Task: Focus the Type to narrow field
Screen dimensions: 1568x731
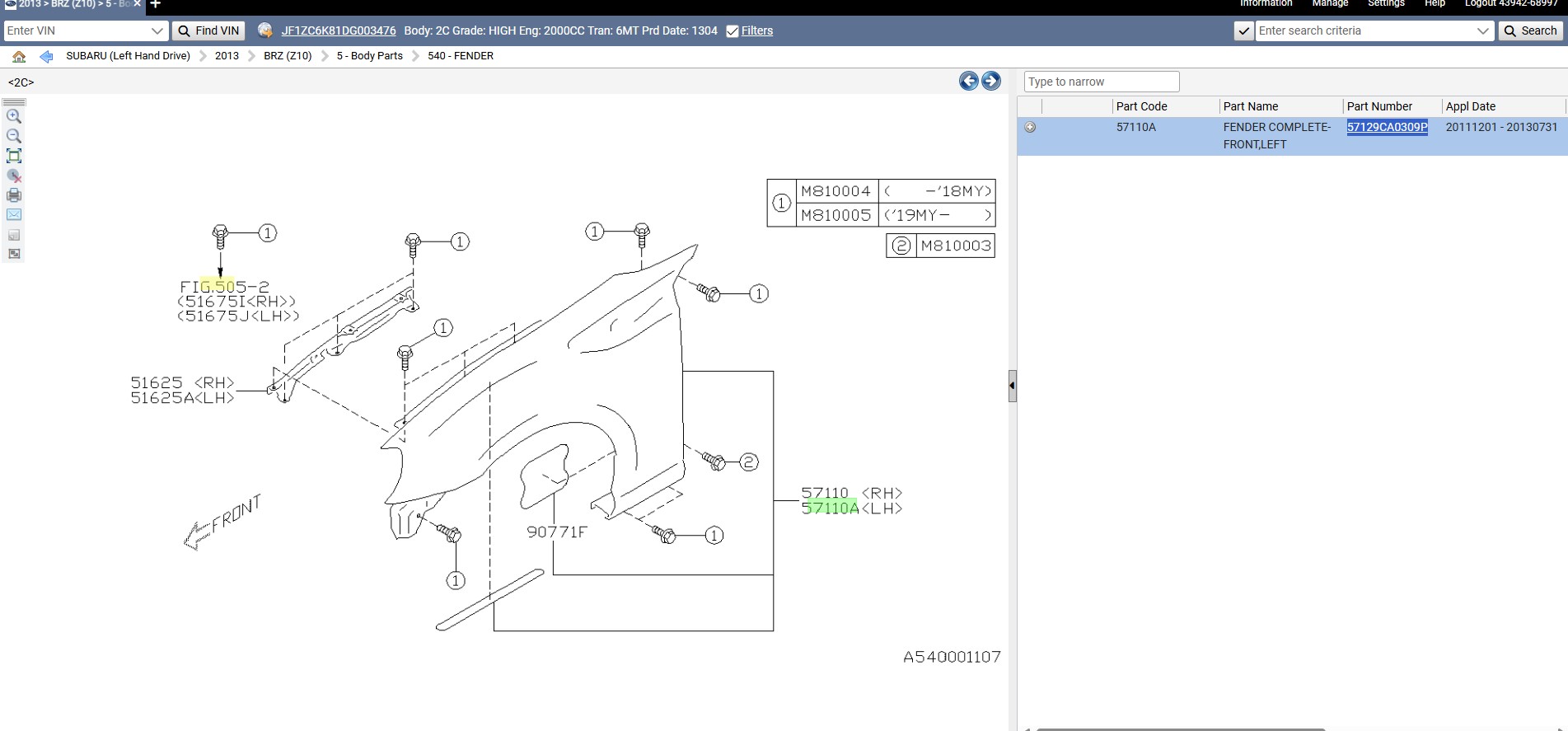Action: (1102, 82)
